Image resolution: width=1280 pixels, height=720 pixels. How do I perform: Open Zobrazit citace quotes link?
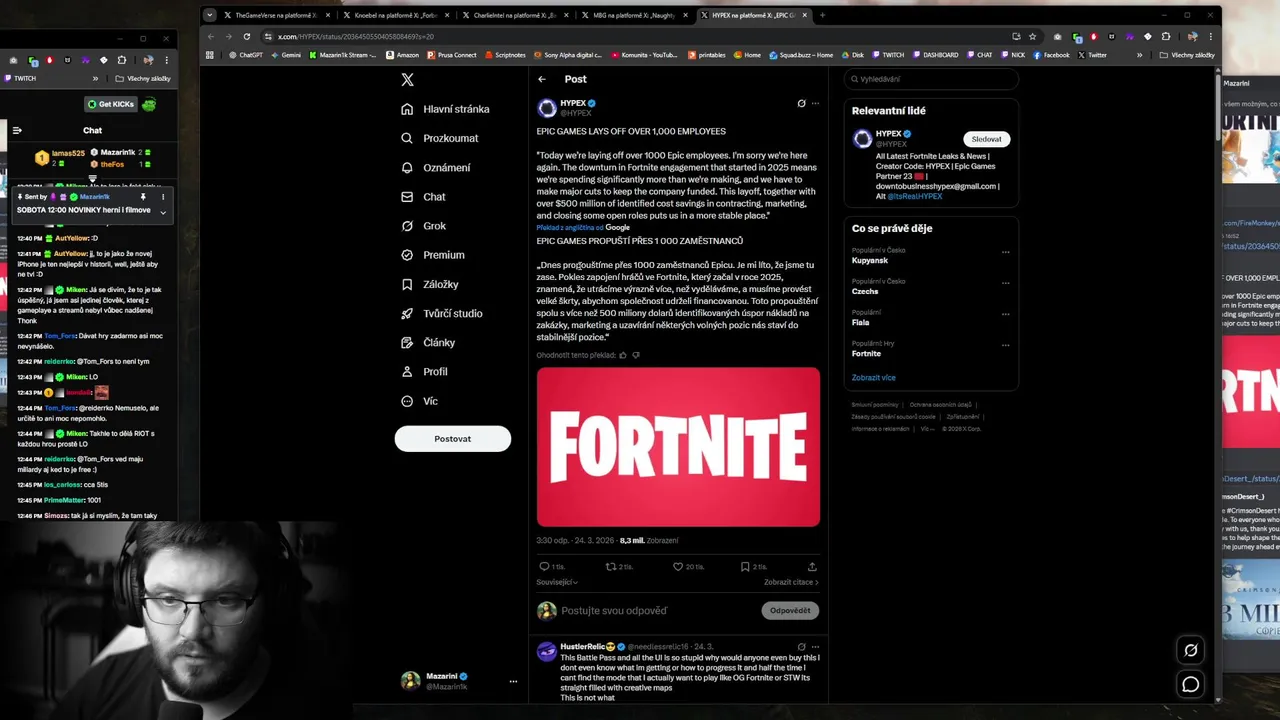[x=791, y=582]
